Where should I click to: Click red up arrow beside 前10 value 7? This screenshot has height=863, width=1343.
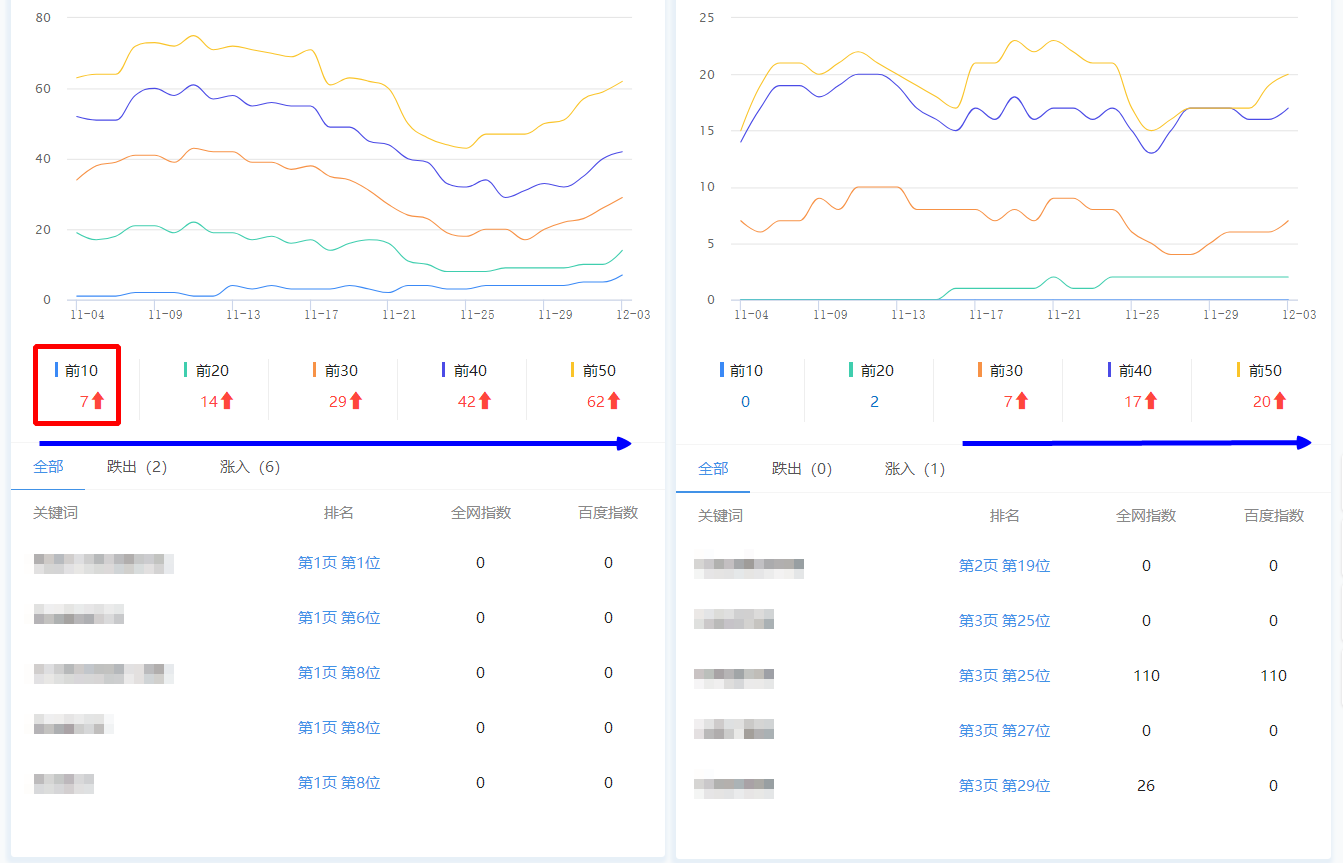tap(98, 401)
